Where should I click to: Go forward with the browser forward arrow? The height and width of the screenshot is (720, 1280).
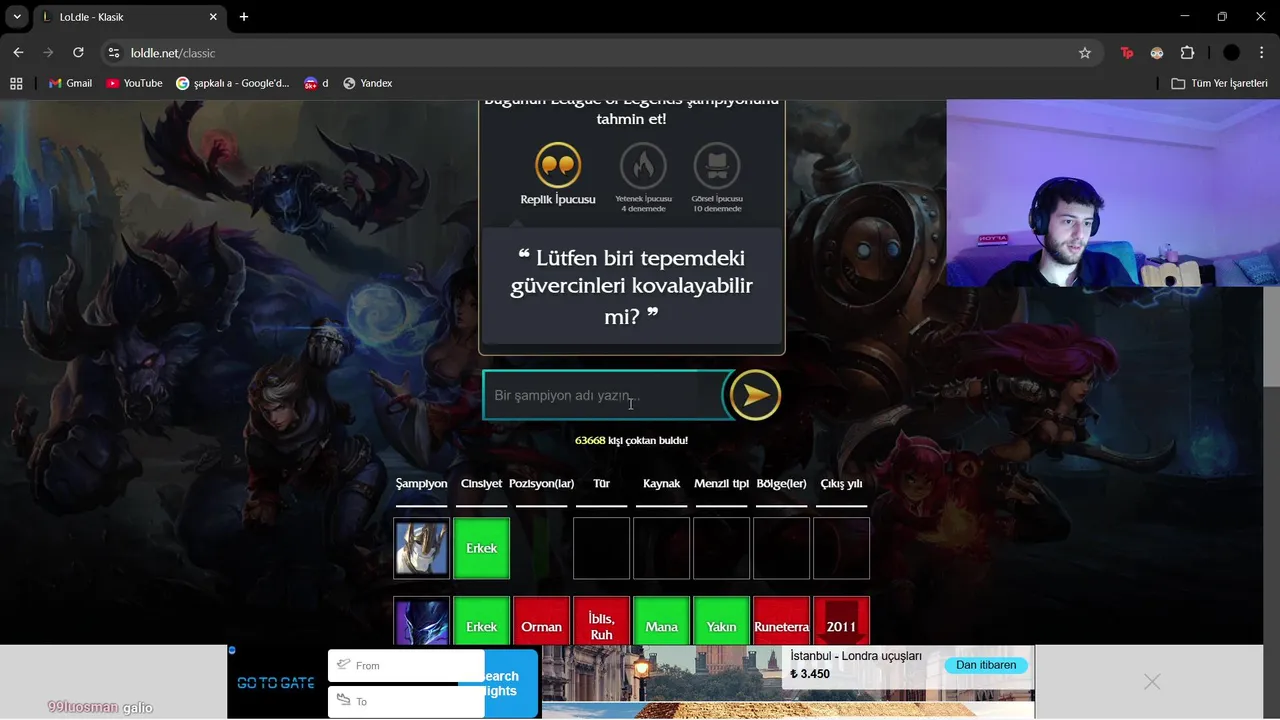48,53
